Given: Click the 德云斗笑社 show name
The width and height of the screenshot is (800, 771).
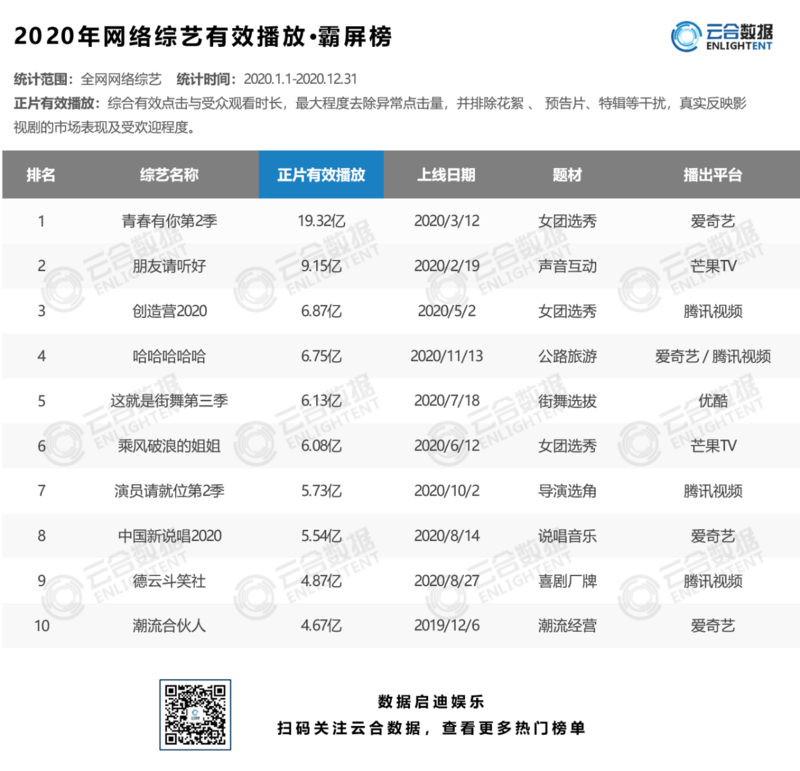Looking at the screenshot, I should tap(169, 581).
